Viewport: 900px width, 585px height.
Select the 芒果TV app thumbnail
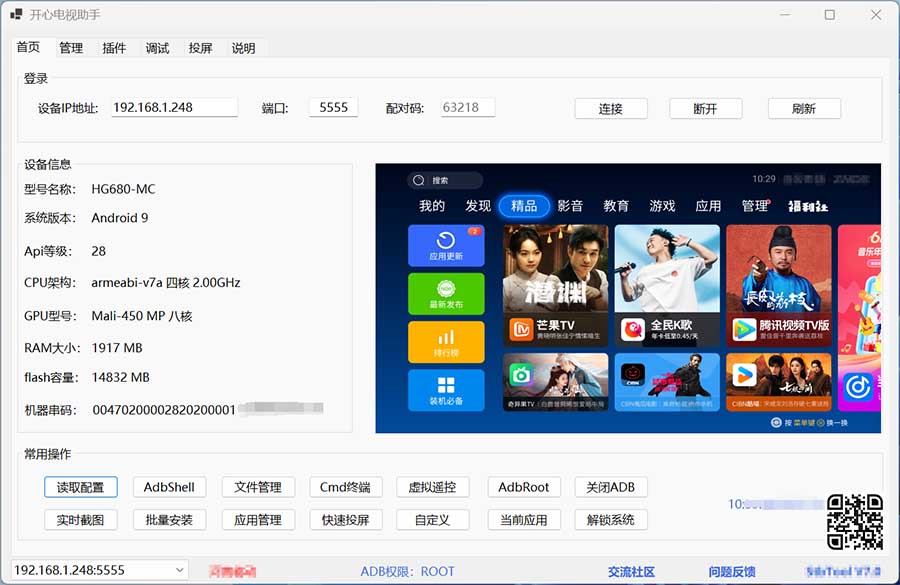tap(556, 285)
